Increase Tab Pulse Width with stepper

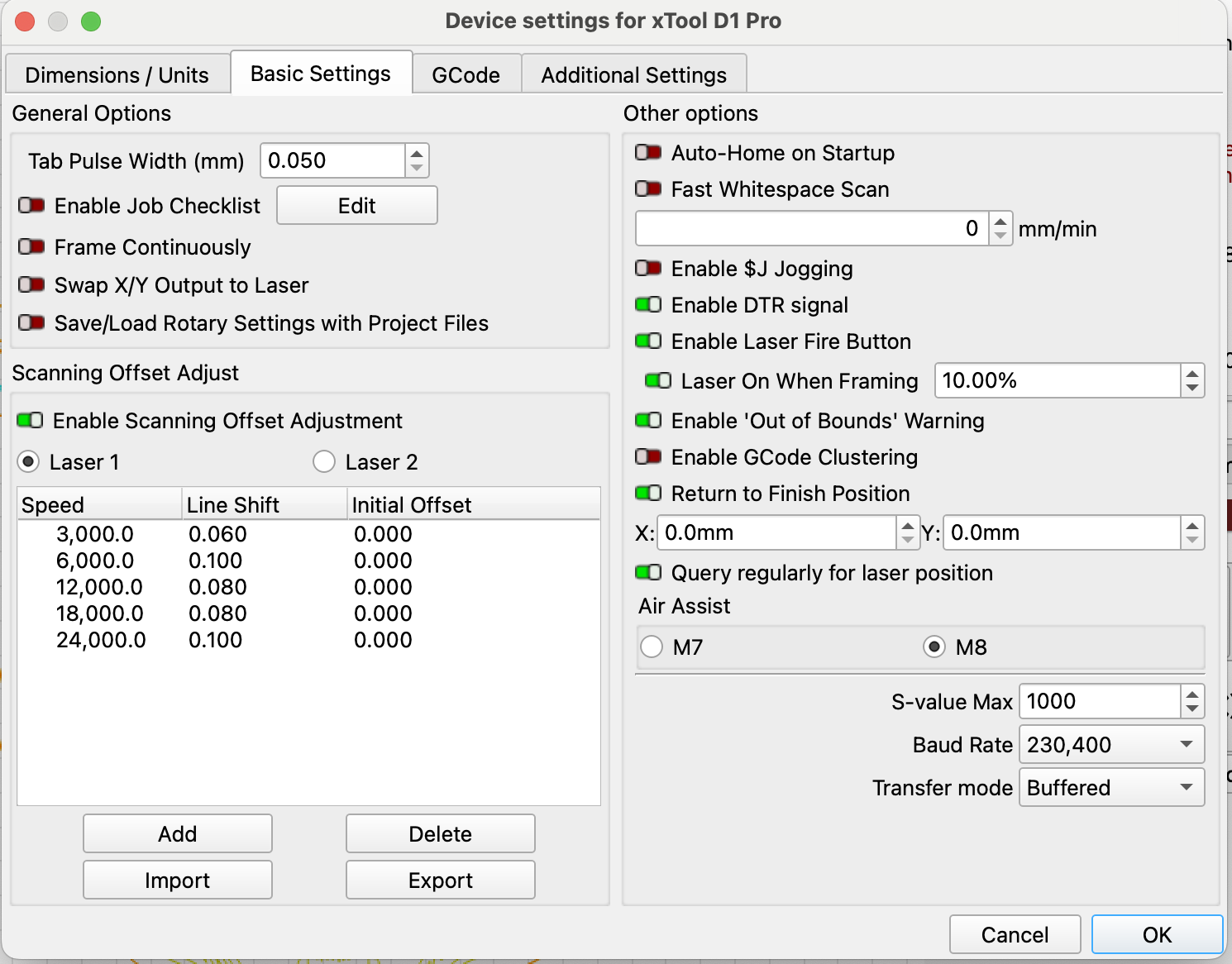coord(418,153)
